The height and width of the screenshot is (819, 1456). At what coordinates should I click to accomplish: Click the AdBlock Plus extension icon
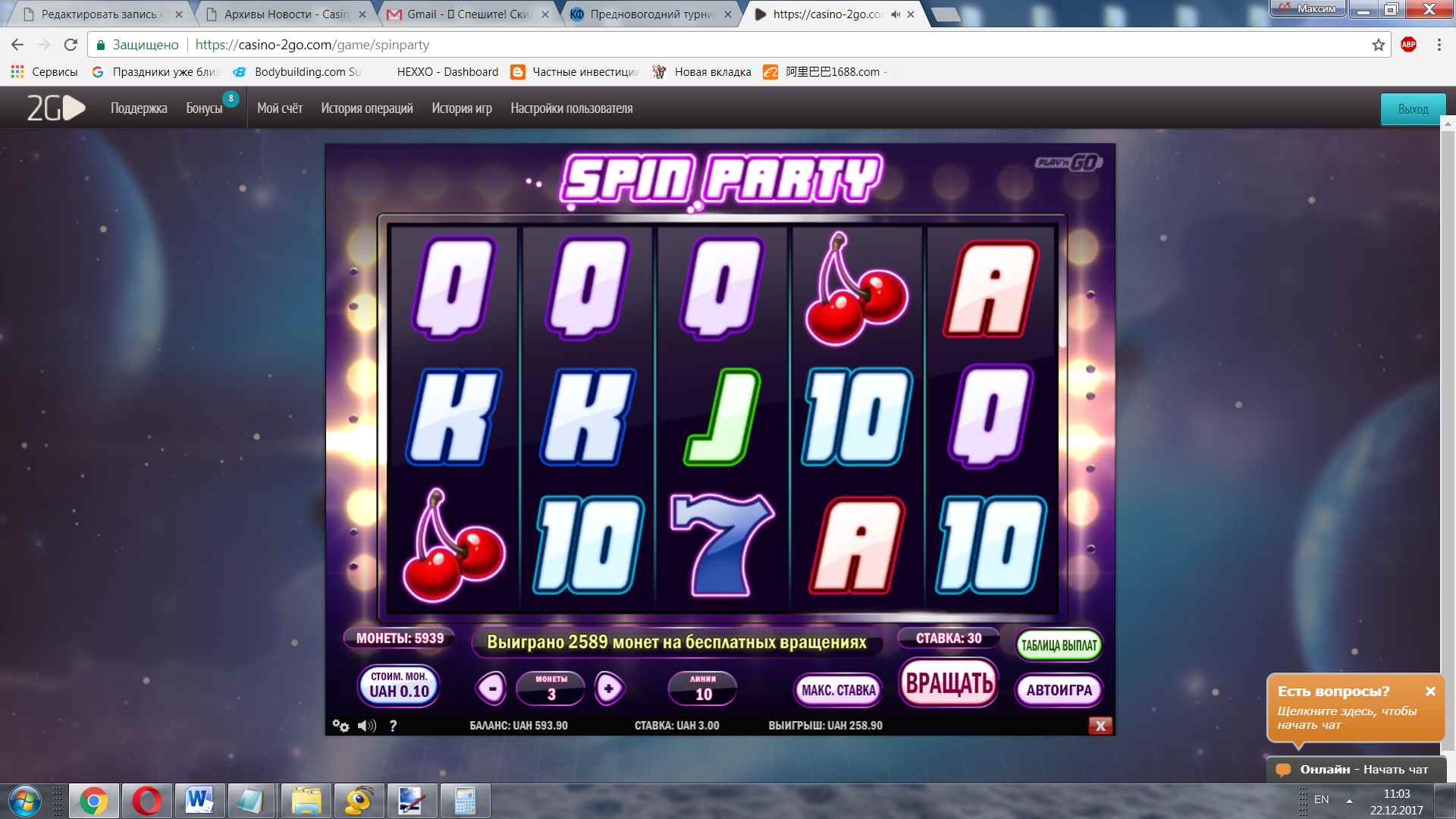point(1408,45)
